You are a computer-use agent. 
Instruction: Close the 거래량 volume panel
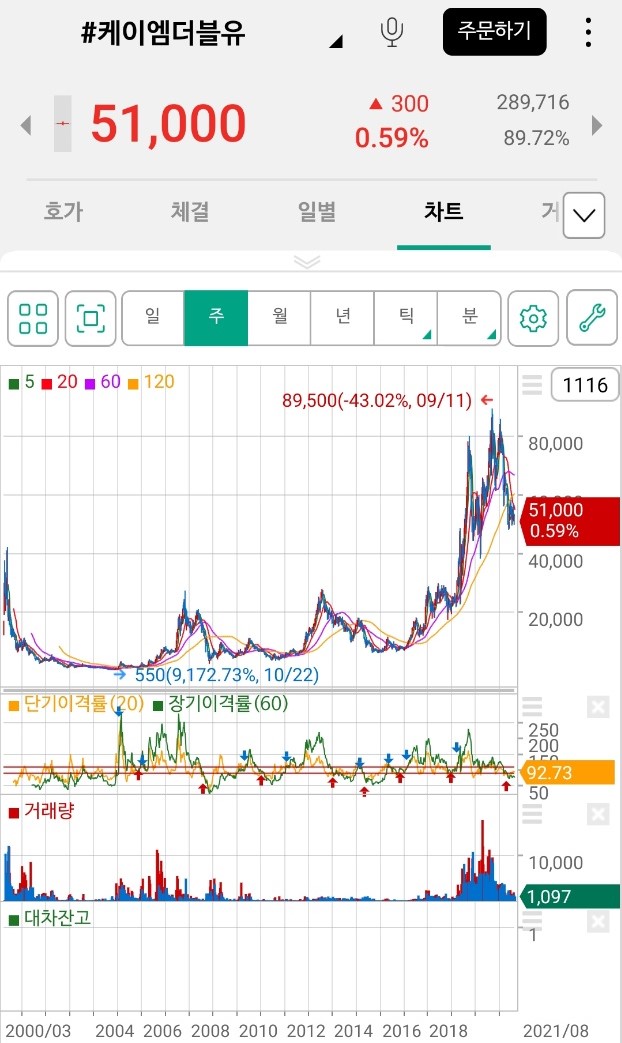[x=598, y=814]
